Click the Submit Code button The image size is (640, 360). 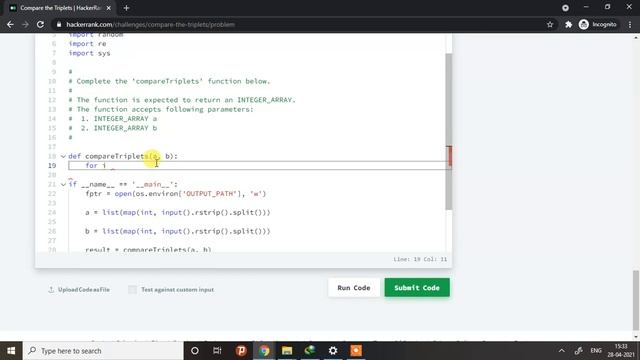417,288
